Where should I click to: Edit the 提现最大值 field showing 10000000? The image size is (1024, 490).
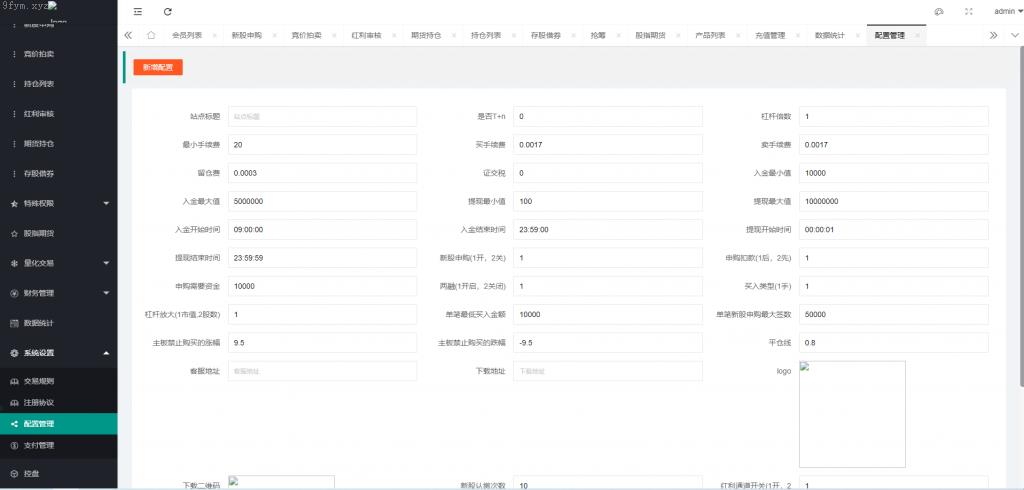(893, 201)
